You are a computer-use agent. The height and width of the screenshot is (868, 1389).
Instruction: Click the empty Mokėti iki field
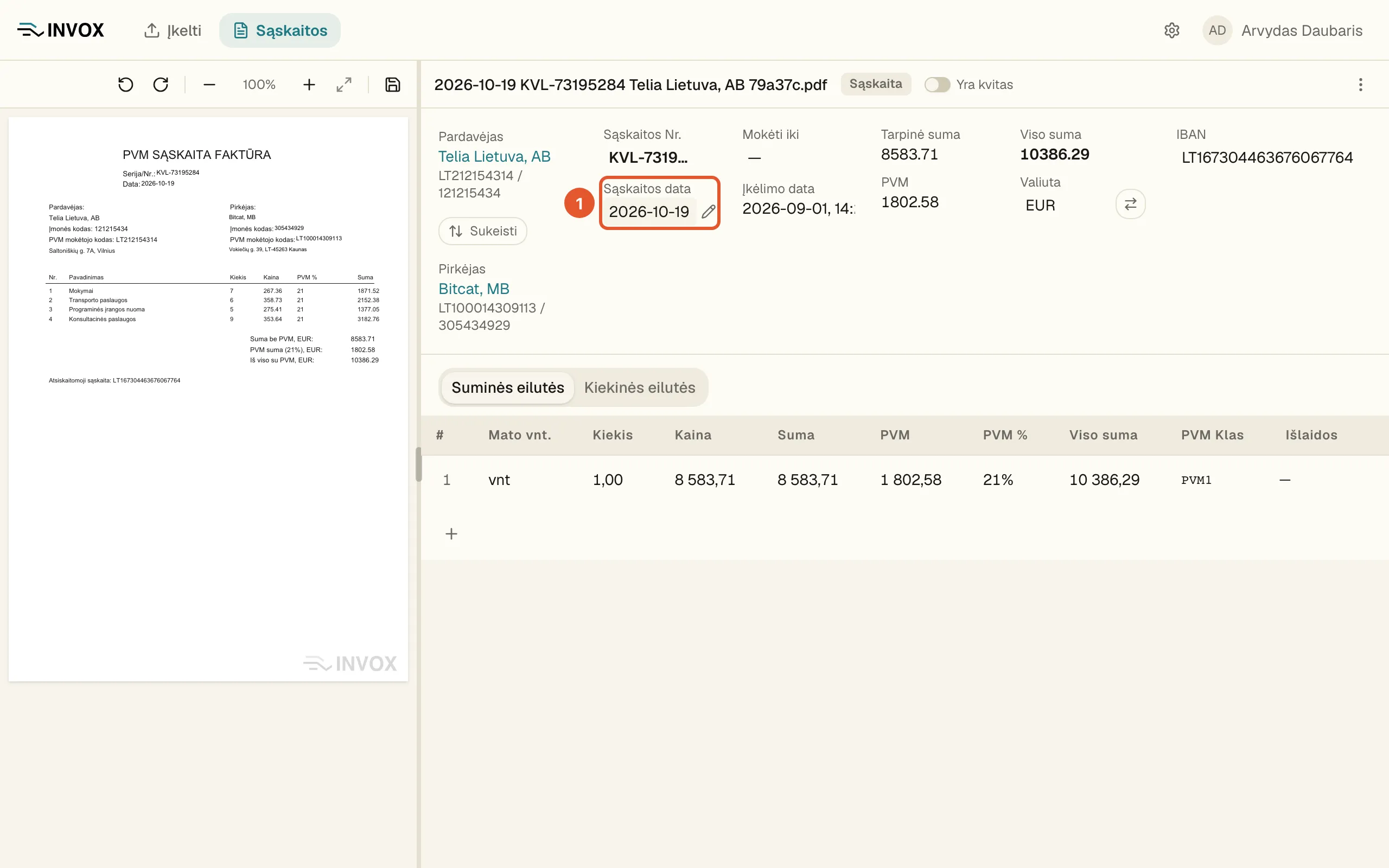[755, 157]
